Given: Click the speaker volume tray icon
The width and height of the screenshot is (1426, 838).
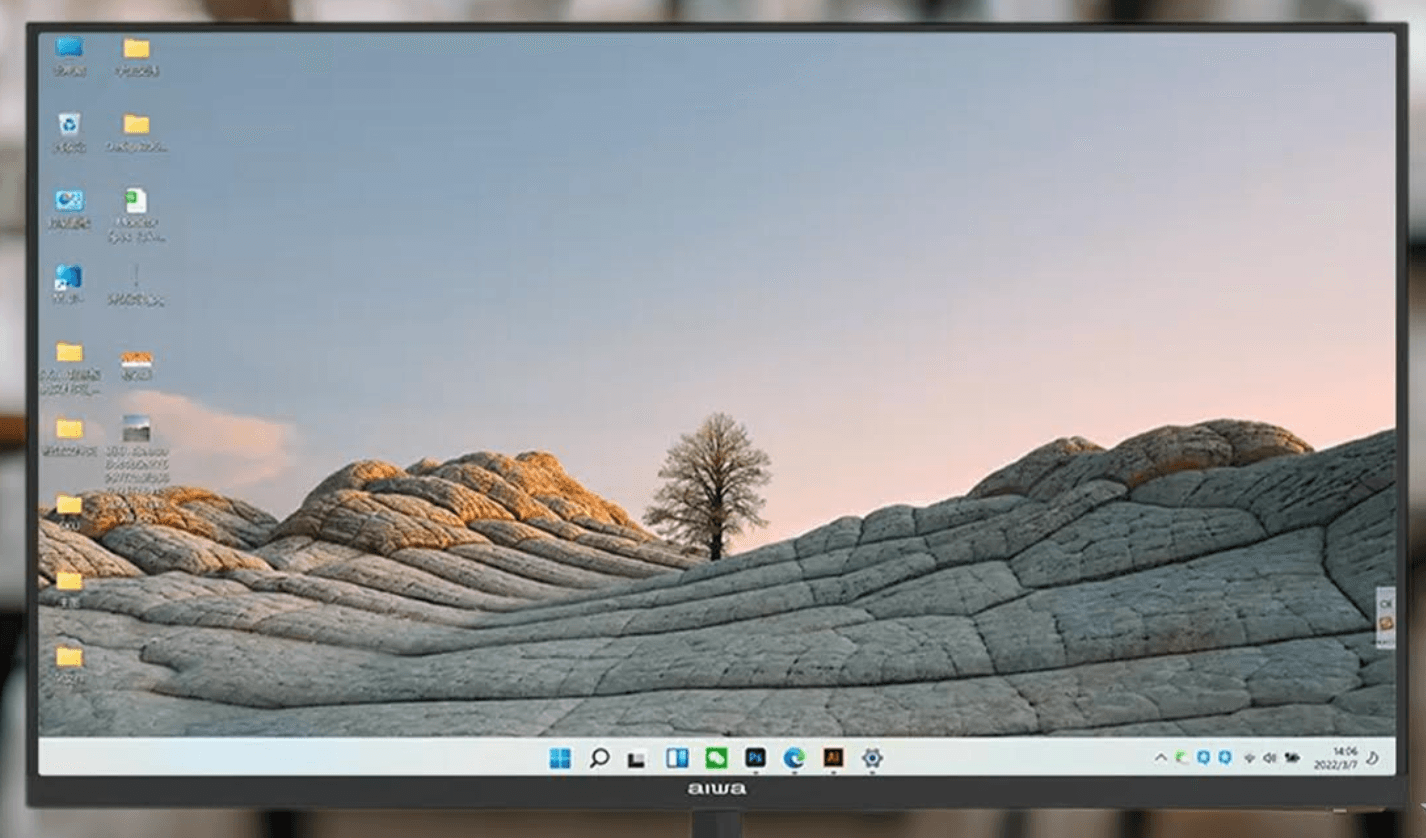Looking at the screenshot, I should [1269, 758].
